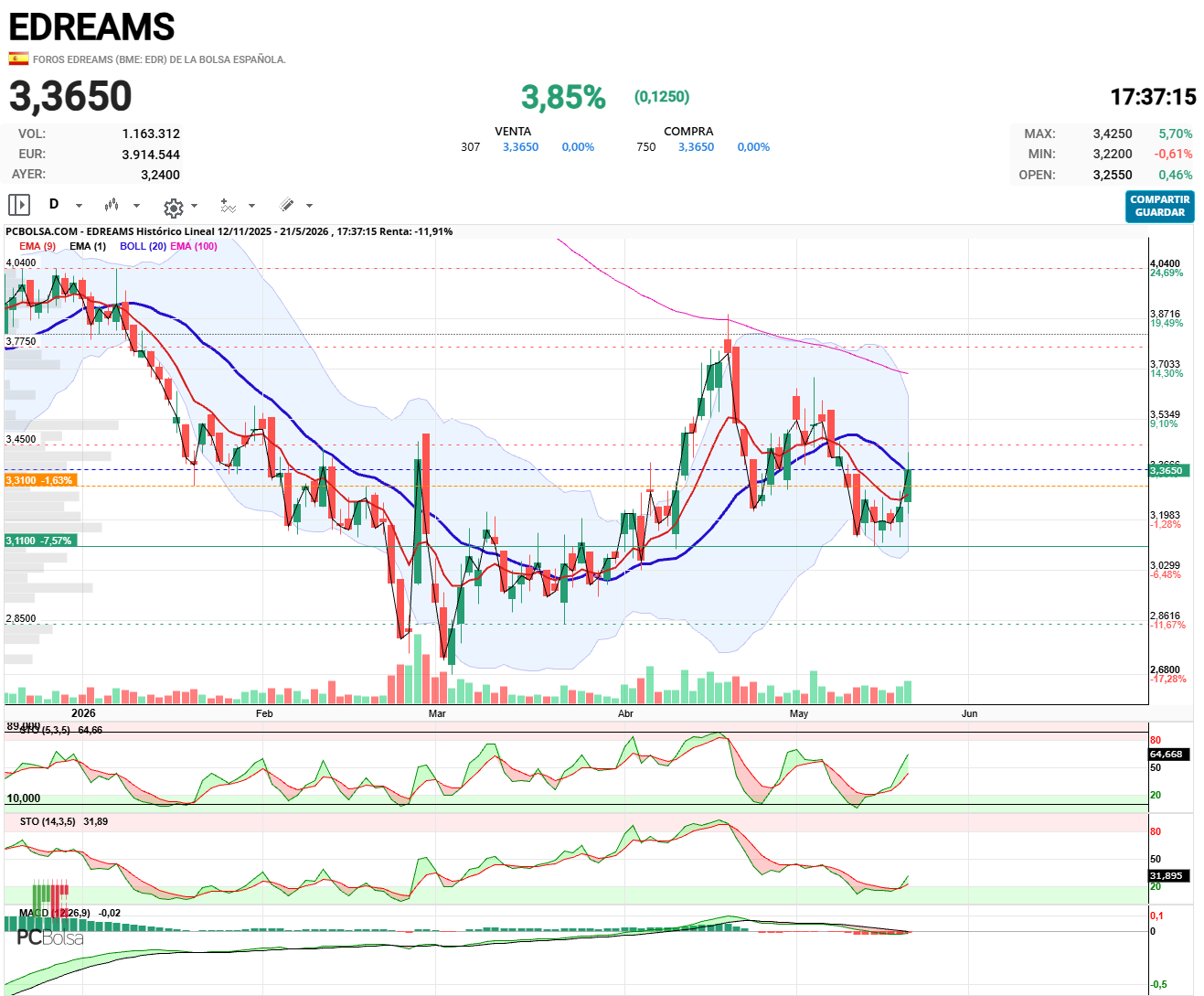Click the EMA (9) indicator label
The image size is (1204, 996).
(37, 246)
